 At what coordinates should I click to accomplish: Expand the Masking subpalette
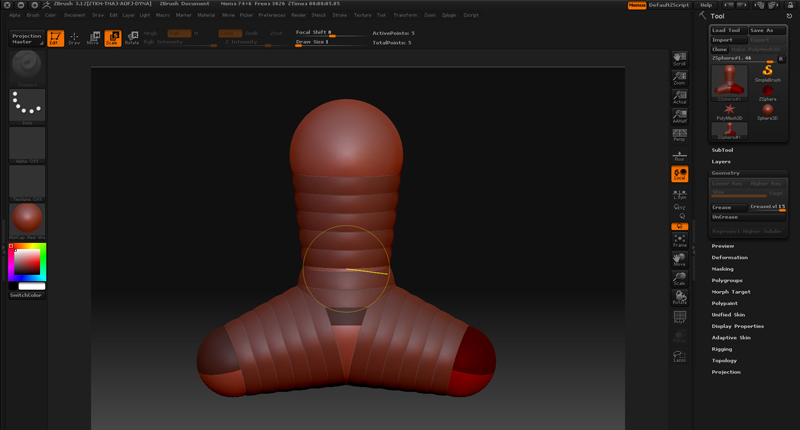[723, 269]
